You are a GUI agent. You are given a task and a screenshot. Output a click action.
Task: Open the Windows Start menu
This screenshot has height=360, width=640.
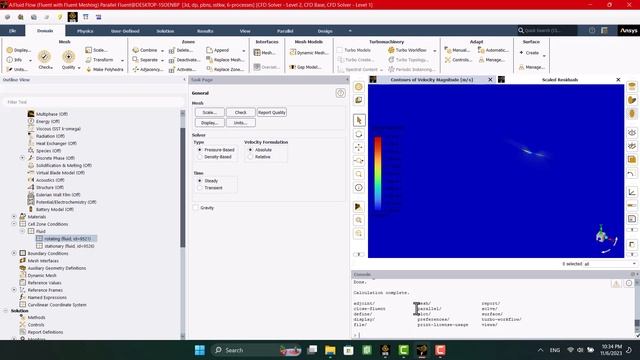(200, 350)
